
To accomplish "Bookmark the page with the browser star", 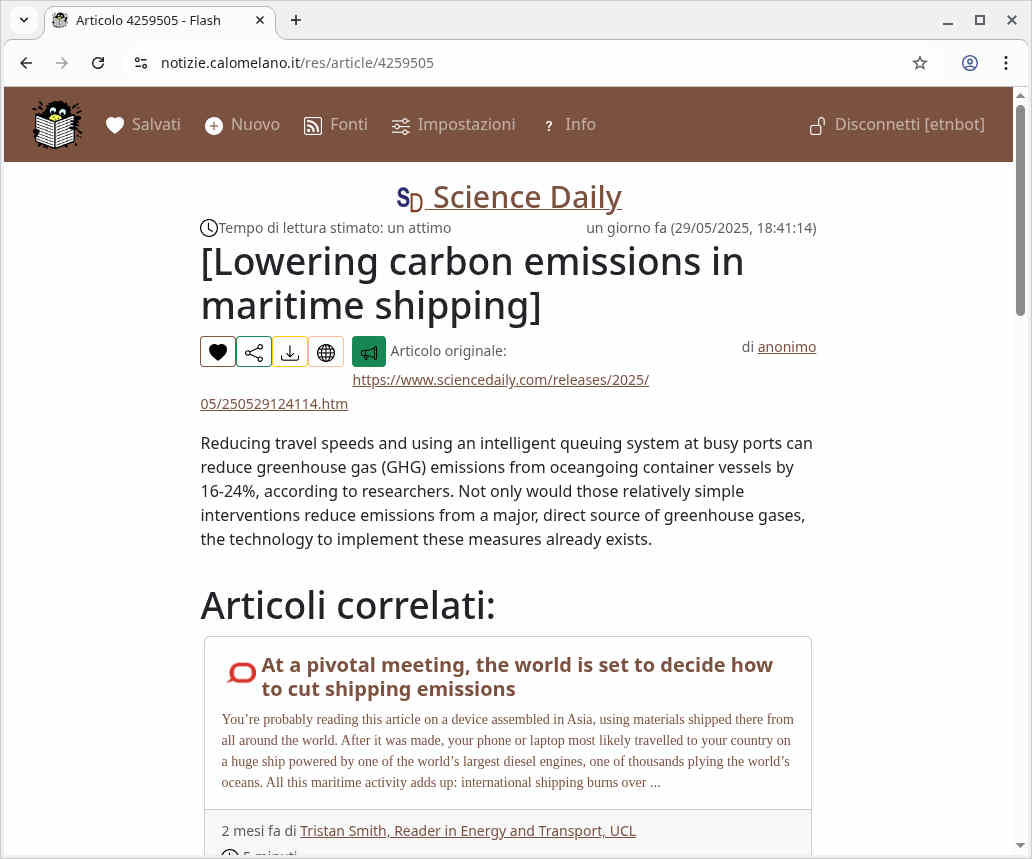I will tap(919, 62).
